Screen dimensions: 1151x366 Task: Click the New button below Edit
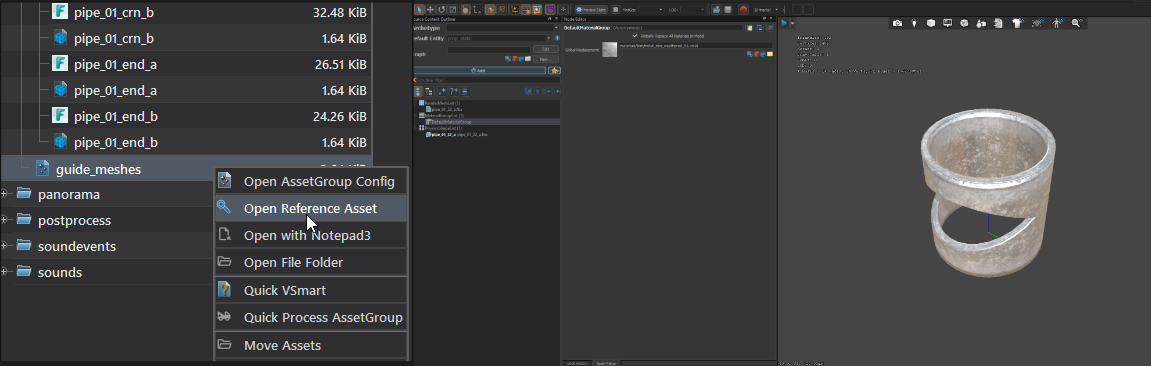click(x=545, y=59)
